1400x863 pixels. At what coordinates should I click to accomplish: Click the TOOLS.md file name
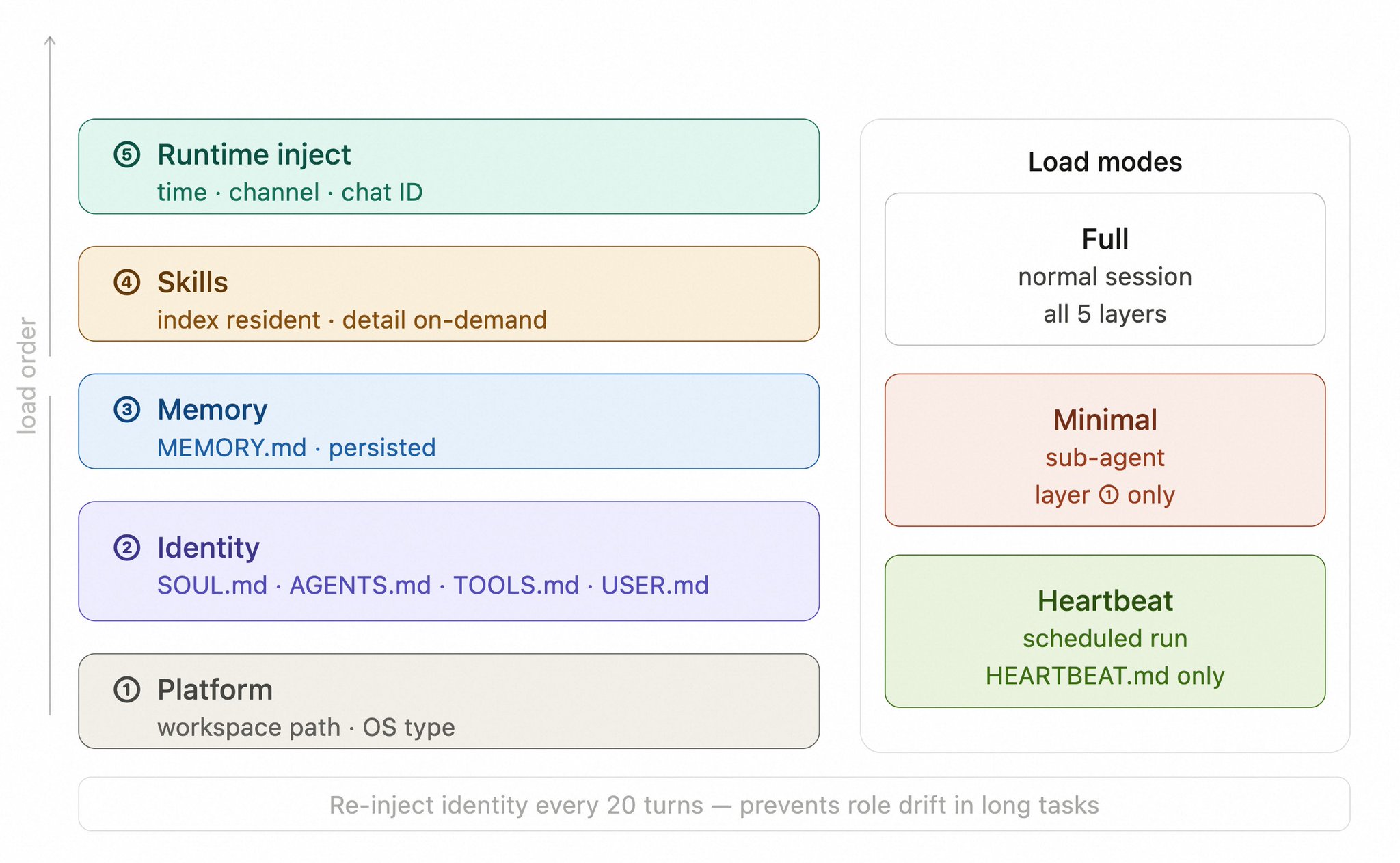click(516, 586)
